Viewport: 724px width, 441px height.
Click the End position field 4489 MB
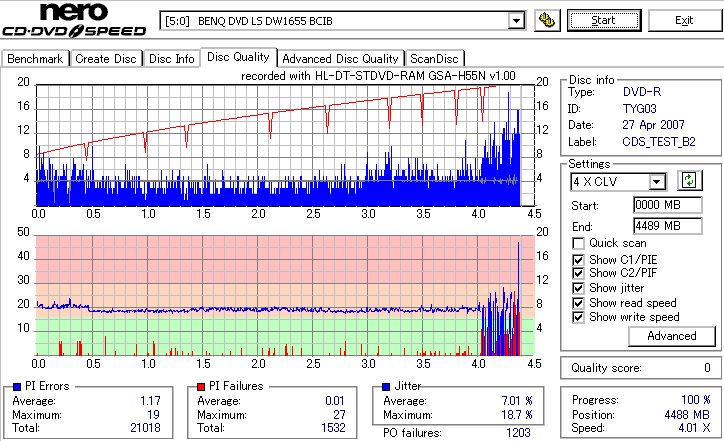pos(668,226)
